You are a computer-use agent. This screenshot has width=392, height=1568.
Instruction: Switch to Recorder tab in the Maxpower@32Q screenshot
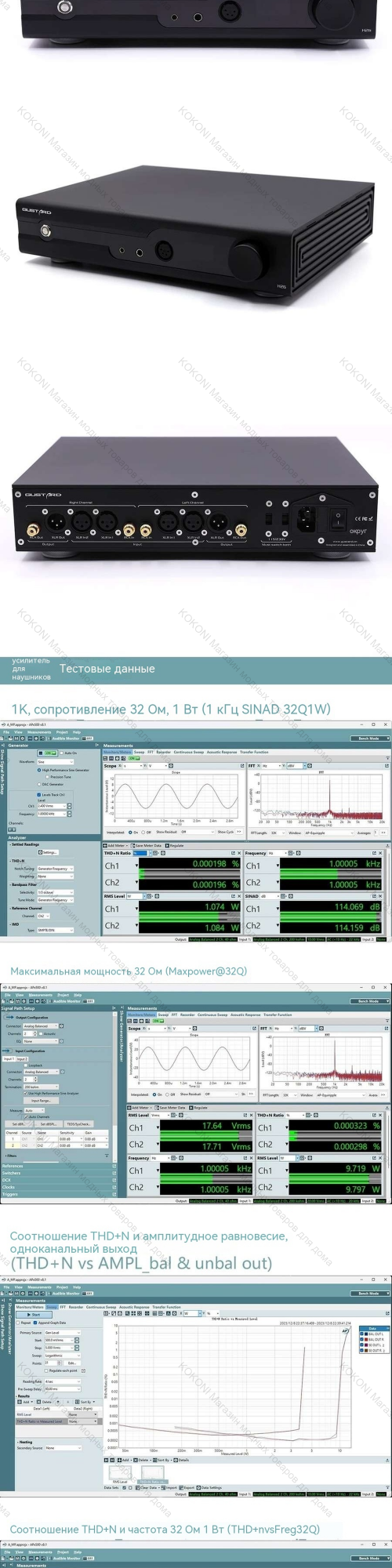pos(187,1014)
